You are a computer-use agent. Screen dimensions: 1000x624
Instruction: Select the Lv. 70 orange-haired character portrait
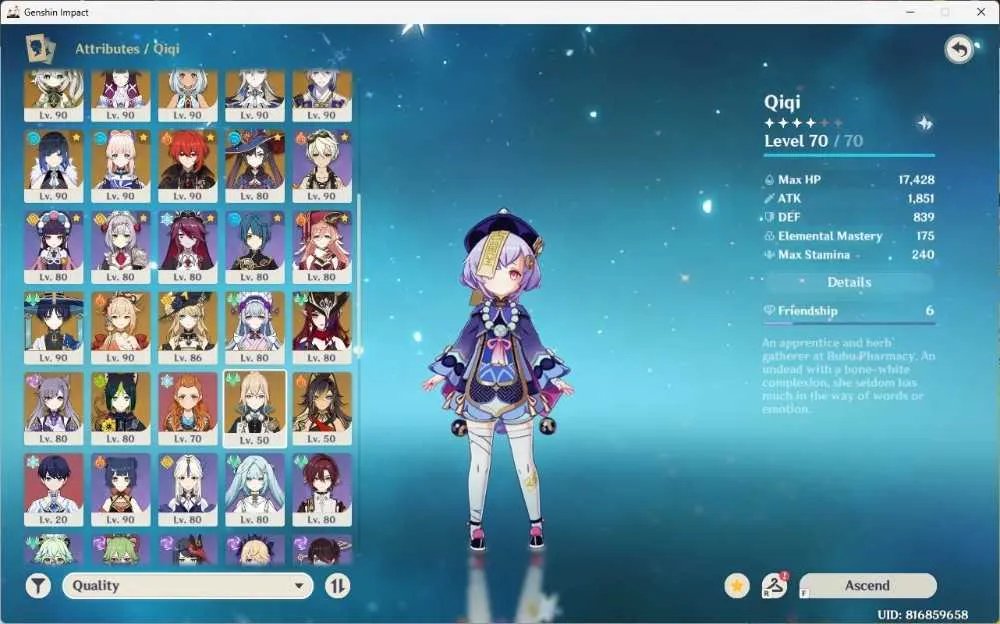188,409
